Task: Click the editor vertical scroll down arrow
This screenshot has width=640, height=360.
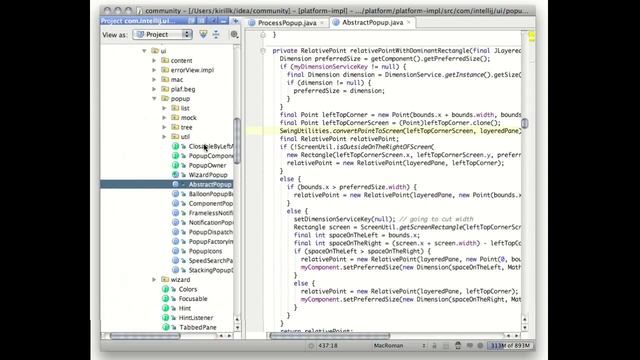Action: [524, 328]
